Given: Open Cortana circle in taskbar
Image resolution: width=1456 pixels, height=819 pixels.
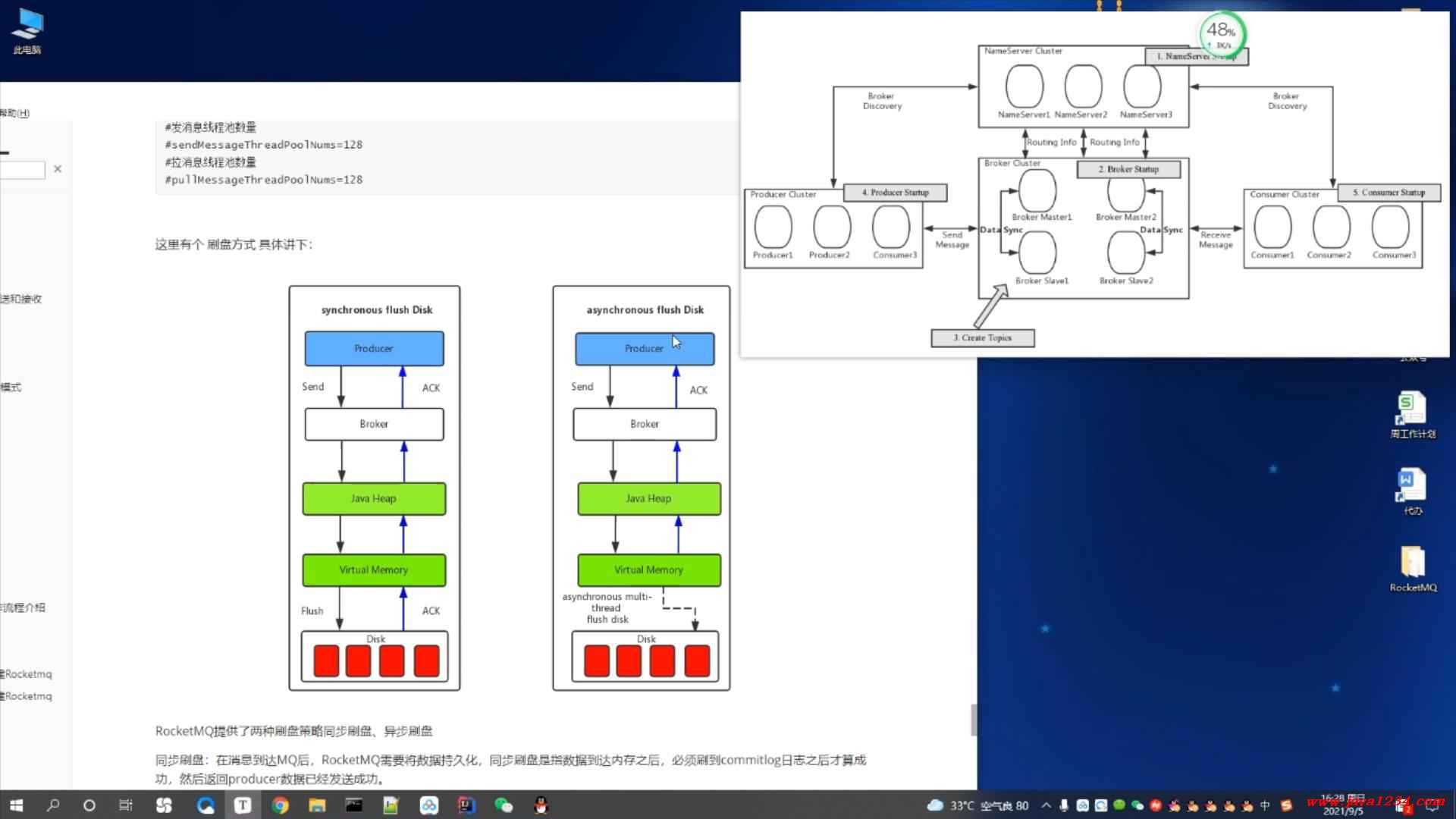Looking at the screenshot, I should (x=89, y=805).
